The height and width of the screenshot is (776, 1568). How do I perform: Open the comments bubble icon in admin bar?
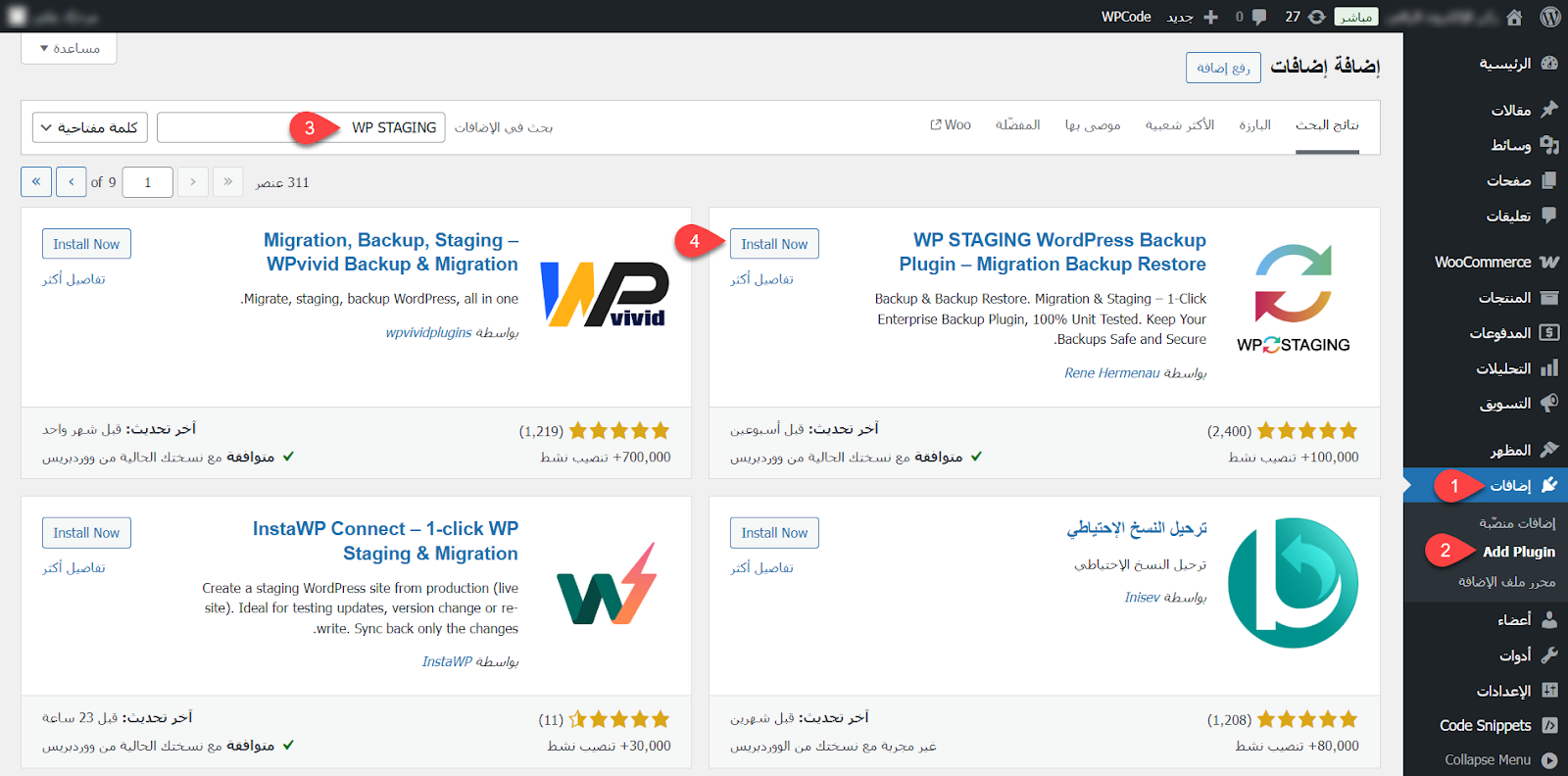[x=1258, y=17]
